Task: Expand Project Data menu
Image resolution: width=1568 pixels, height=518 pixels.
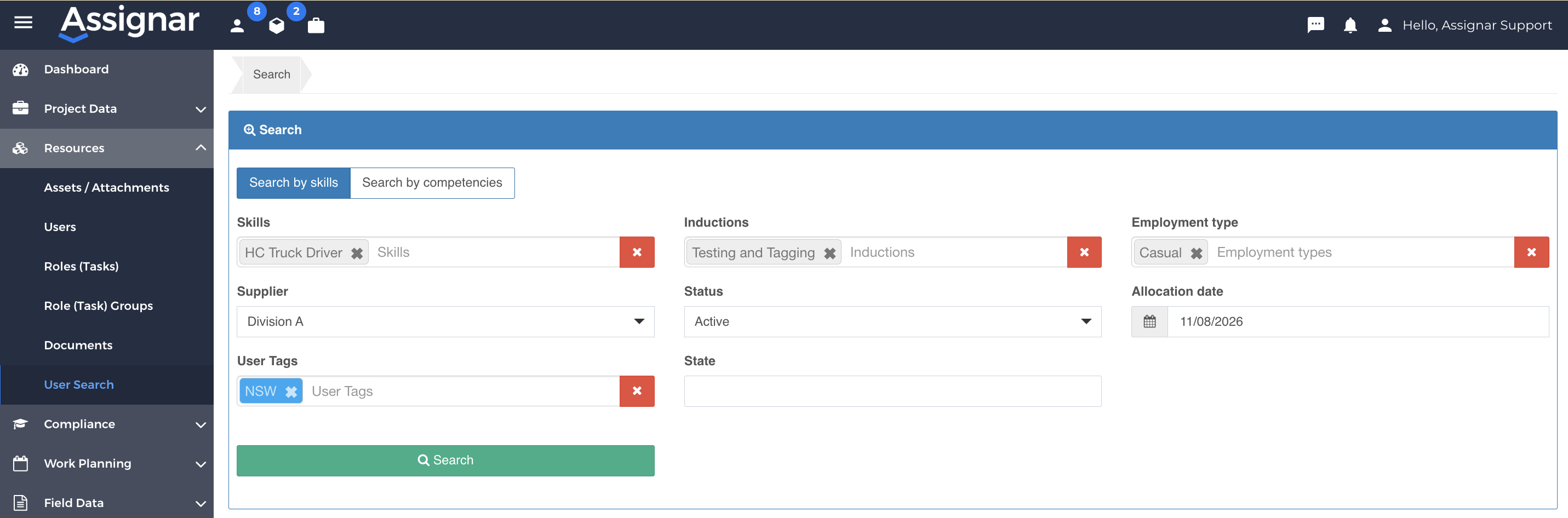Action: click(106, 109)
